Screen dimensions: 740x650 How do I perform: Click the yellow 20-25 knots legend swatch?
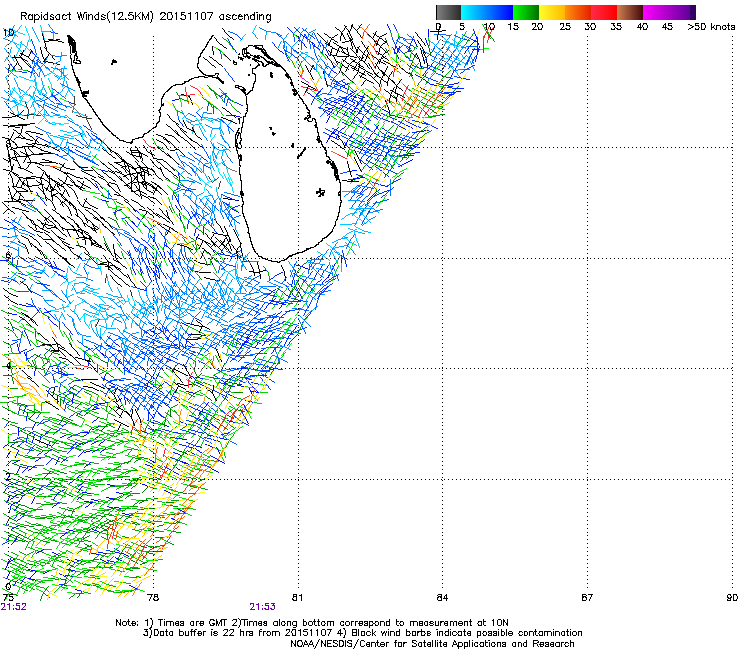tap(552, 12)
